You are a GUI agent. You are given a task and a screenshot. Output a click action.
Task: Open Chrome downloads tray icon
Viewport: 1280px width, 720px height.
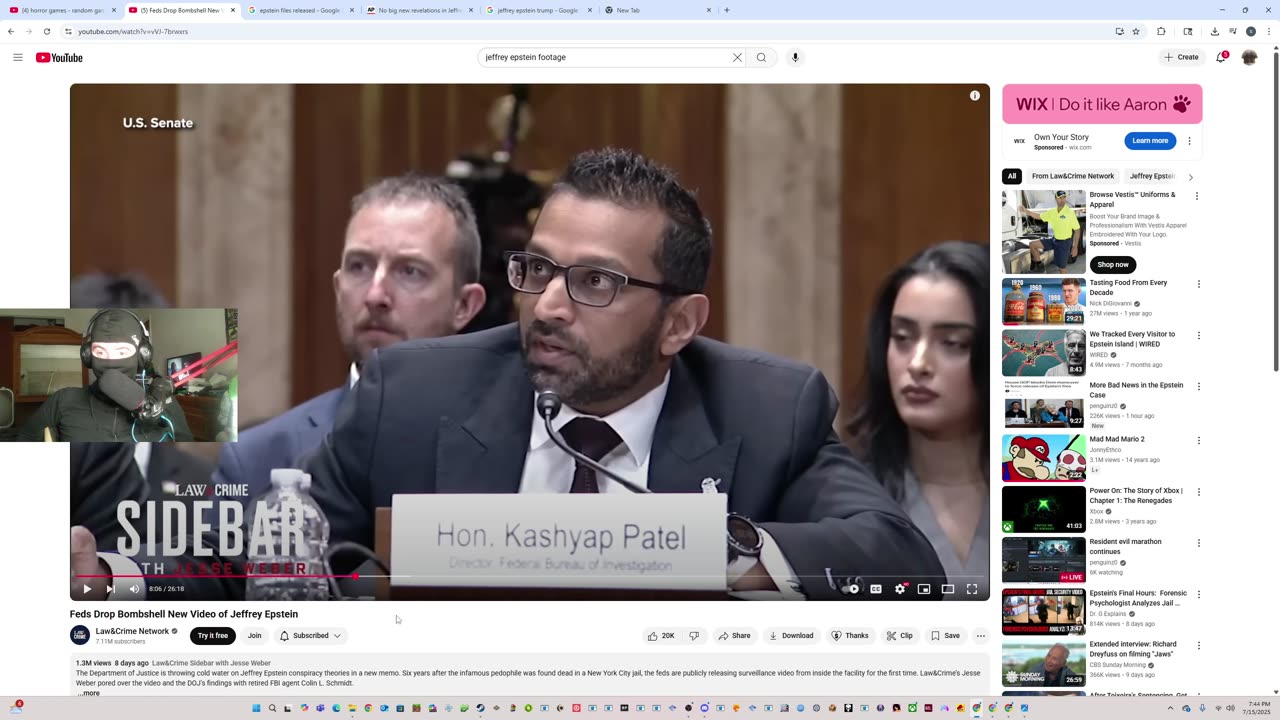pos(1214,31)
